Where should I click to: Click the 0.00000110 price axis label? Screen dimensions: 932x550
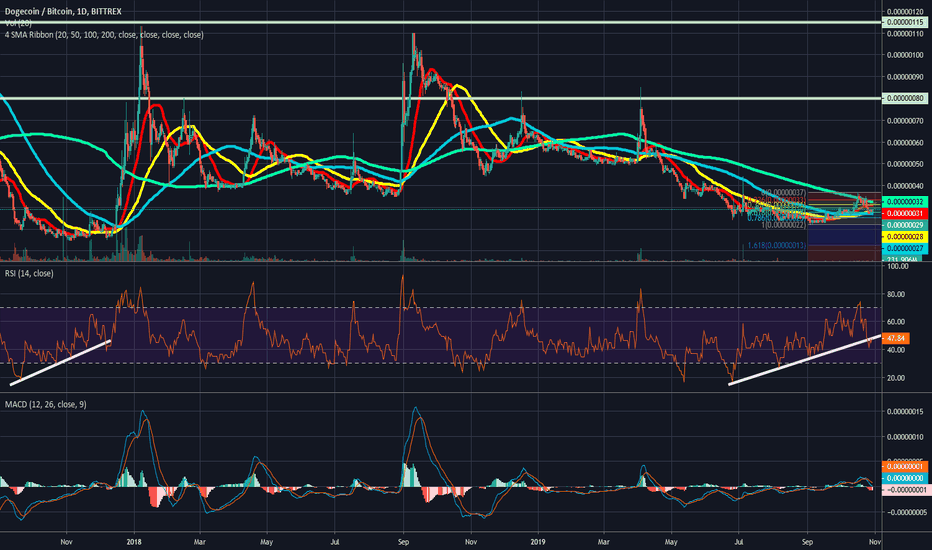click(x=905, y=34)
